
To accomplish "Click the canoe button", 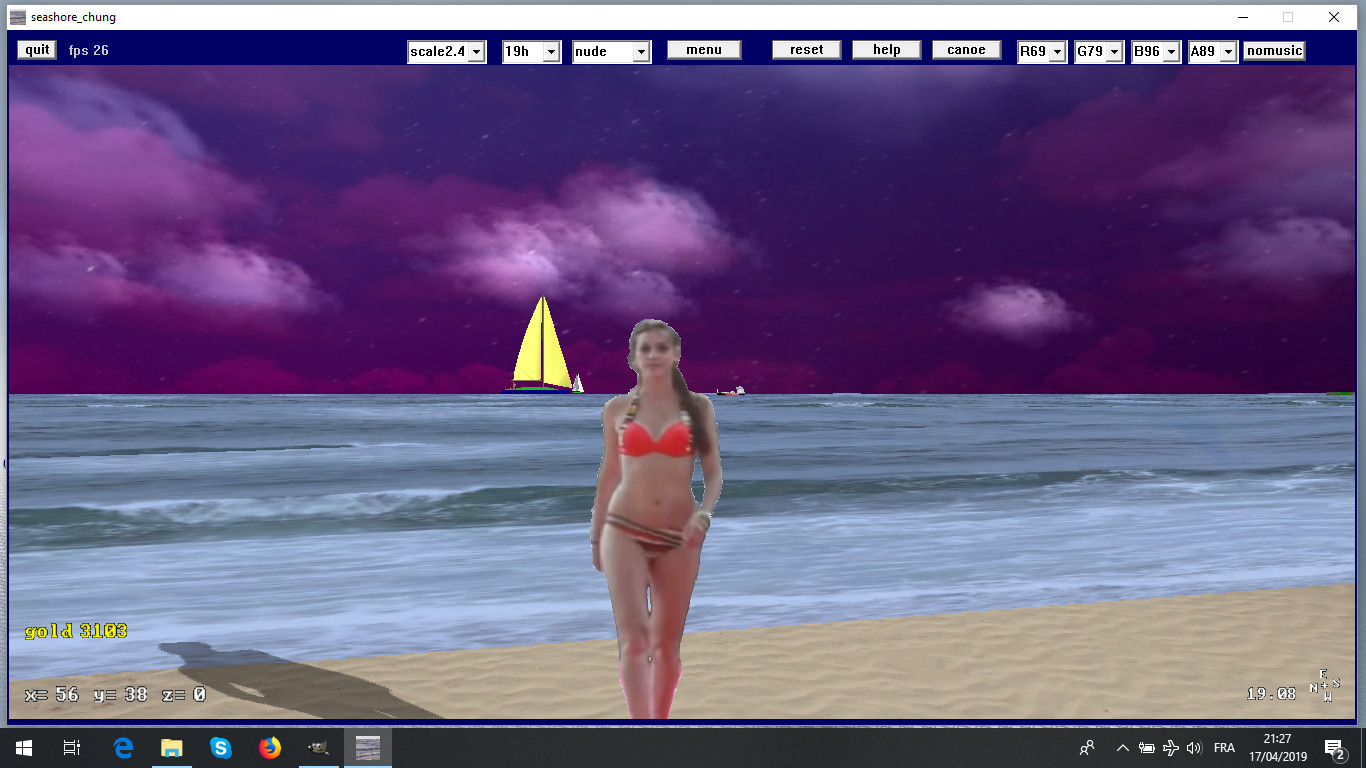I will [967, 50].
